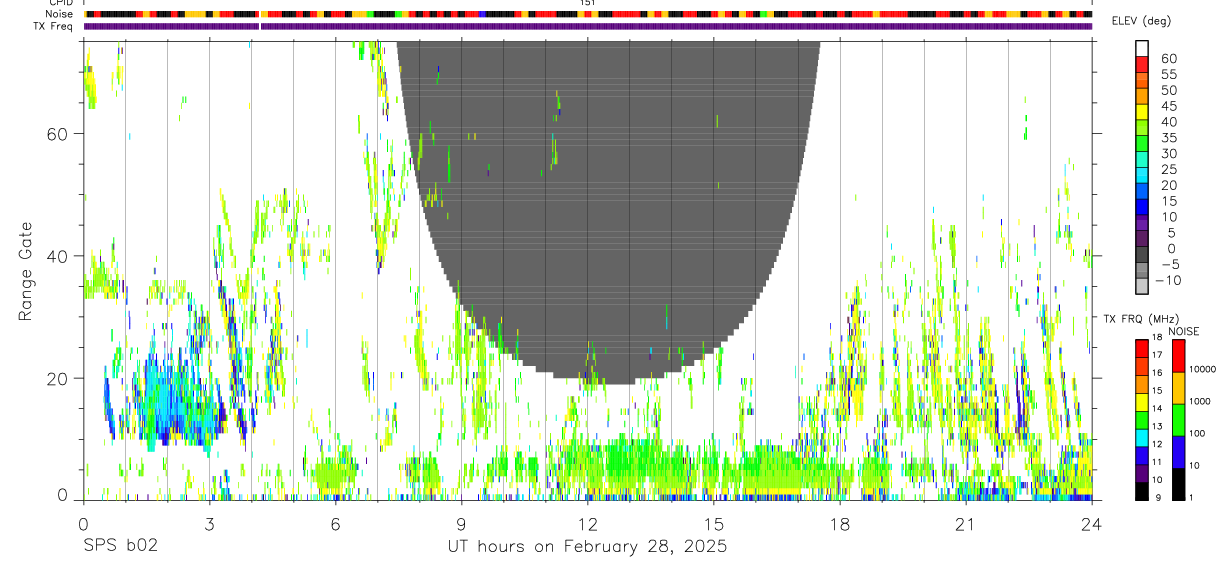Click the 'TX Freq' row label at top left
Image resolution: width=1228 pixels, height=567 pixels.
pos(55,26)
